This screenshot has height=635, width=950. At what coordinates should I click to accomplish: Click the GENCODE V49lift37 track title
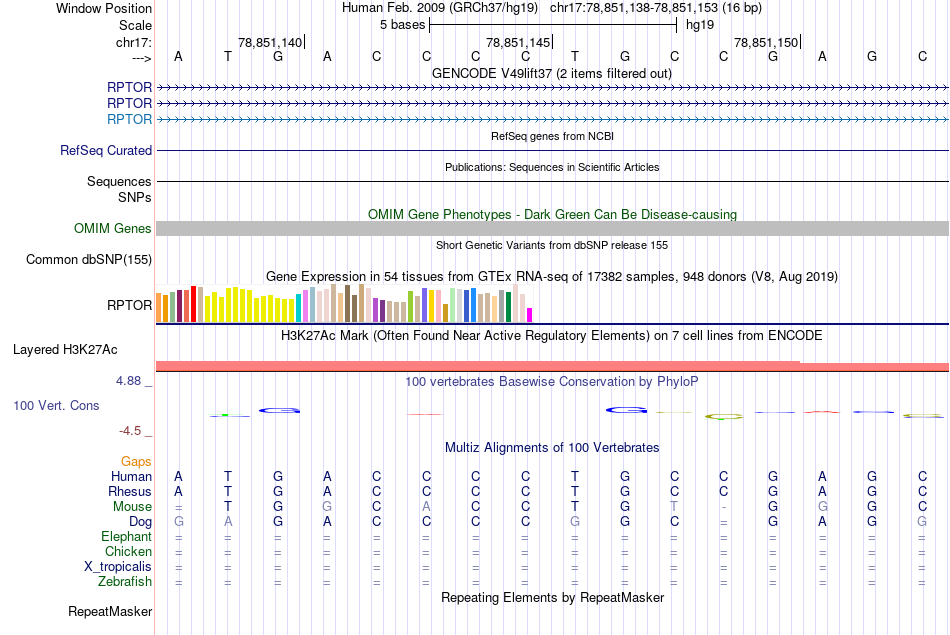point(552,73)
